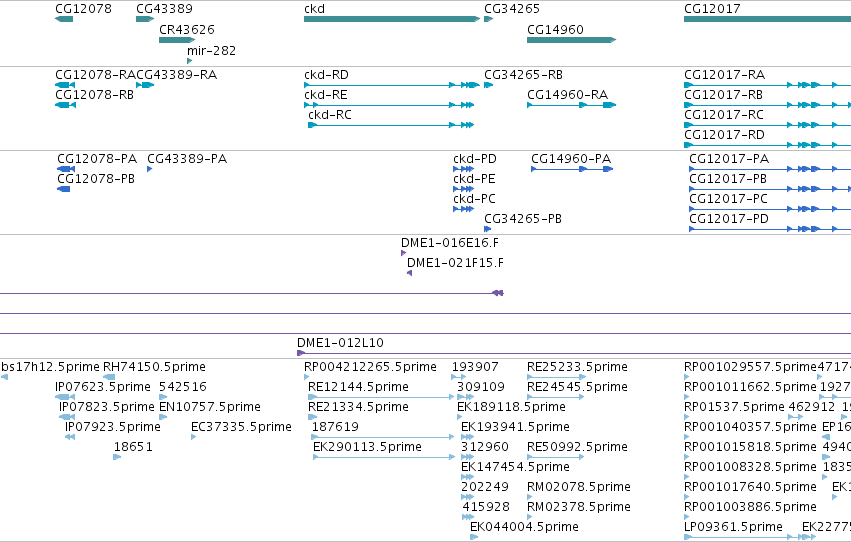Select the ckd gene bar

click(392, 19)
